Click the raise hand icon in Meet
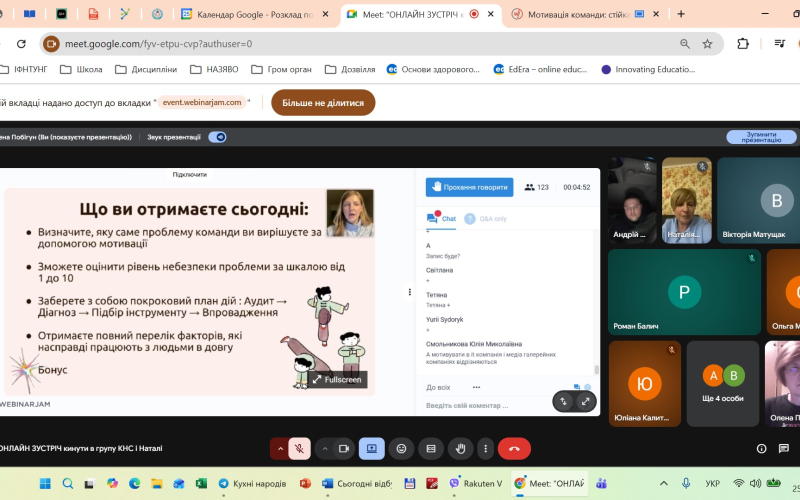The height and width of the screenshot is (500, 800). (x=460, y=449)
